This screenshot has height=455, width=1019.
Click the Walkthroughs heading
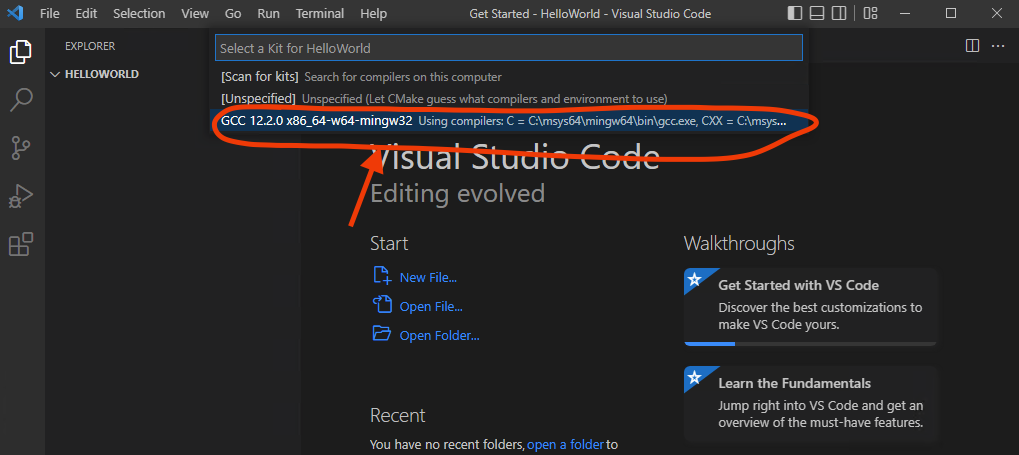pyautogui.click(x=739, y=244)
